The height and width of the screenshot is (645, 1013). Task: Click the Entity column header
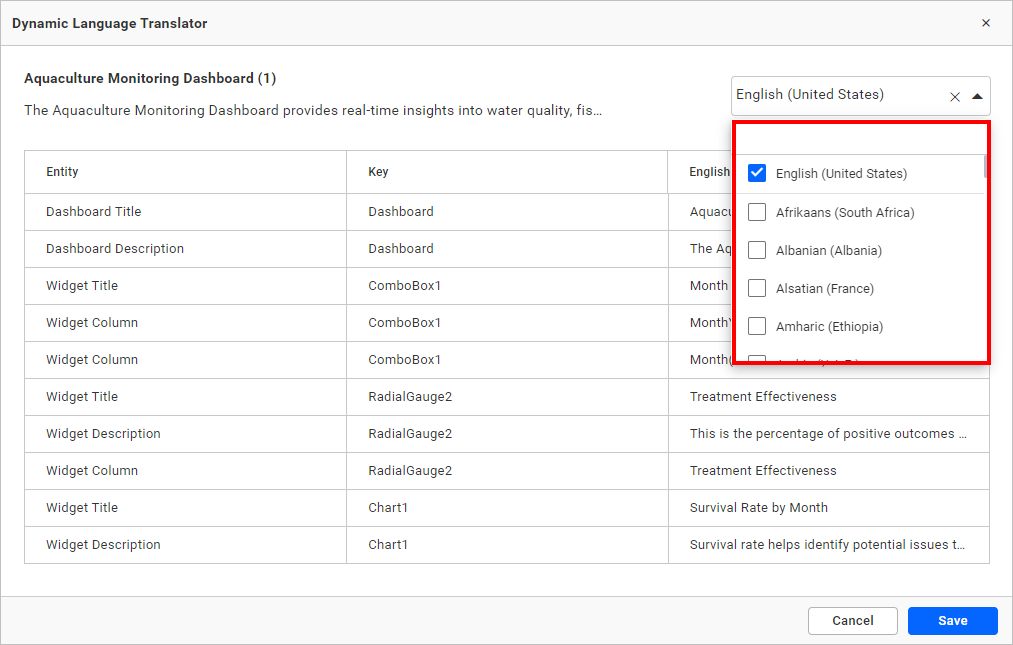click(62, 172)
